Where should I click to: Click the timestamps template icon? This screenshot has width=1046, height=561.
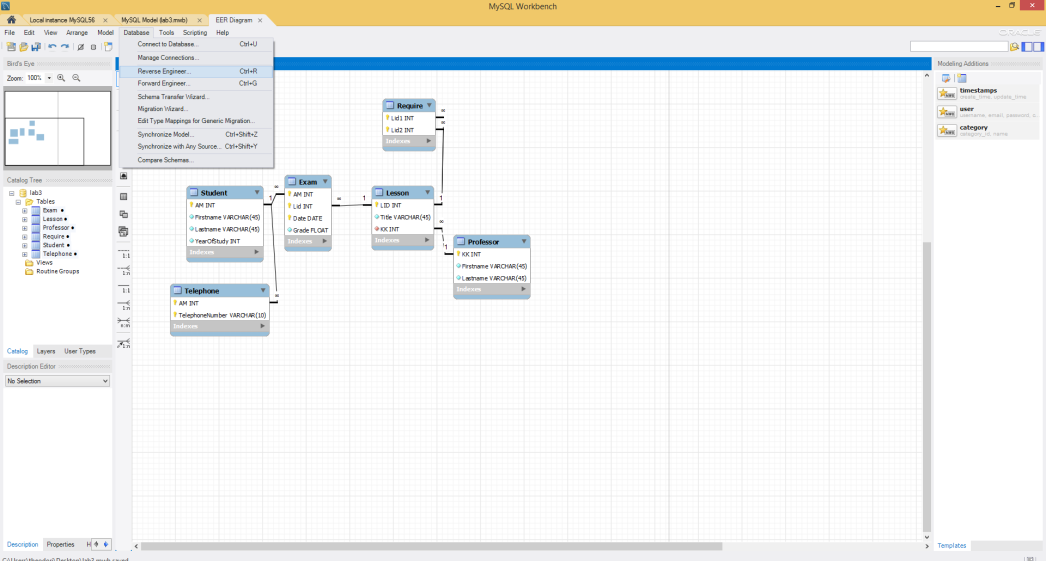coord(947,93)
